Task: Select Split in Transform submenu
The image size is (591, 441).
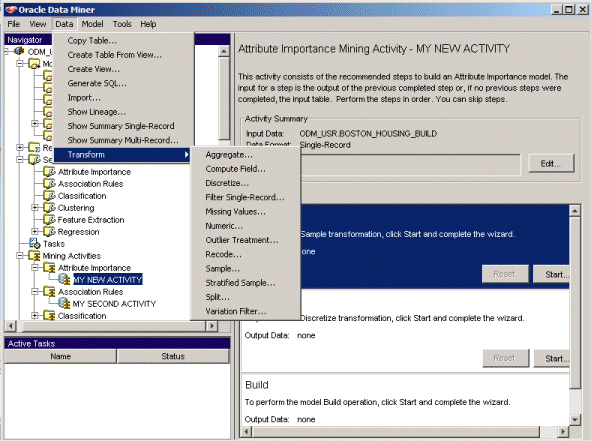Action: tap(246, 297)
